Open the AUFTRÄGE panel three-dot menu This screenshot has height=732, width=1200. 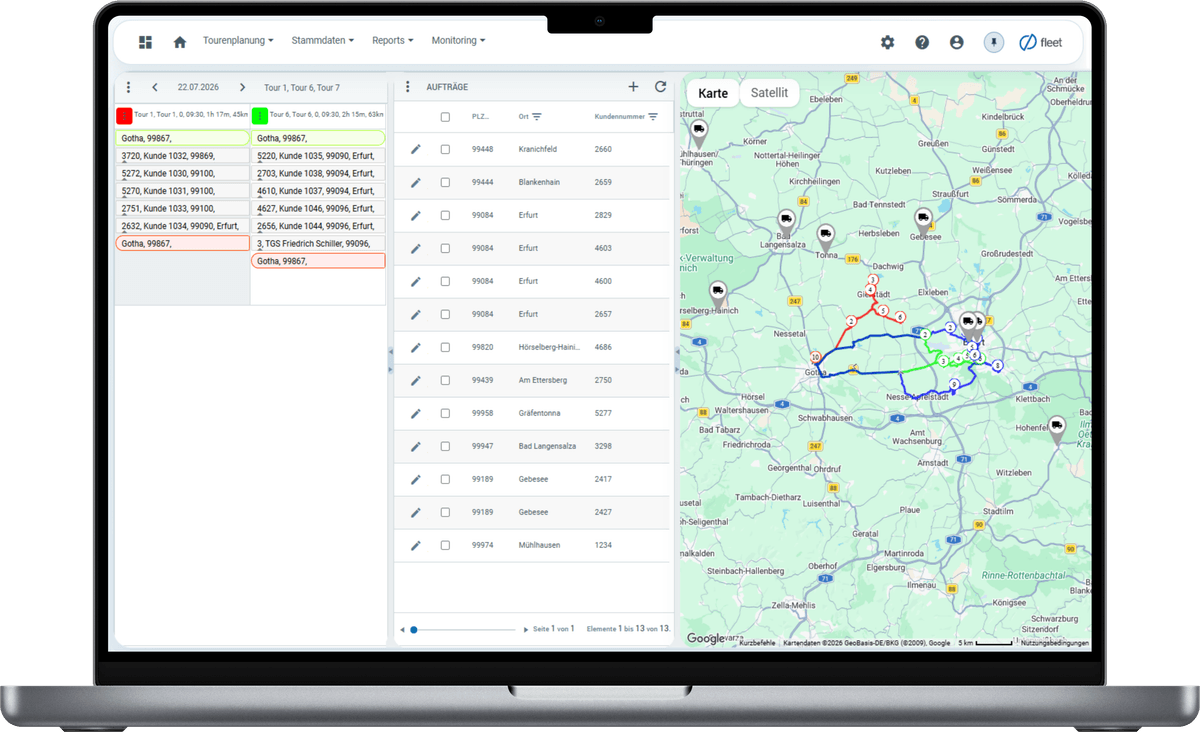(x=408, y=87)
